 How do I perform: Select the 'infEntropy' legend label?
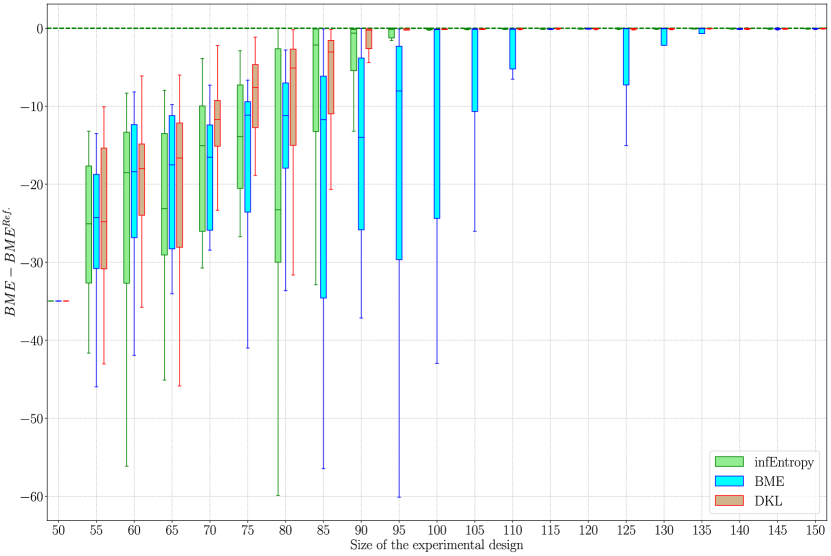coord(784,462)
